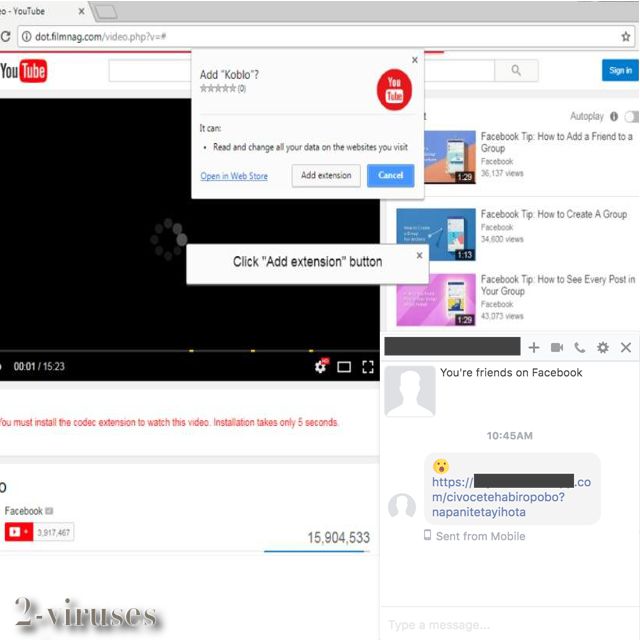Bookmark this page with the star icon
This screenshot has width=640, height=640.
tap(625, 37)
